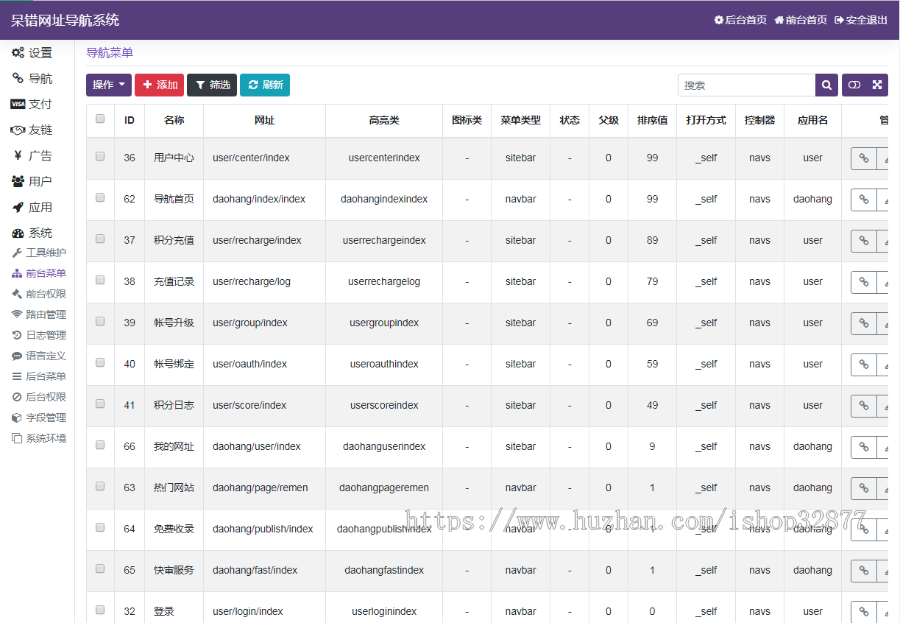The width and height of the screenshot is (900, 623).
Task: Click 安全退出 to log out
Action: (x=861, y=20)
